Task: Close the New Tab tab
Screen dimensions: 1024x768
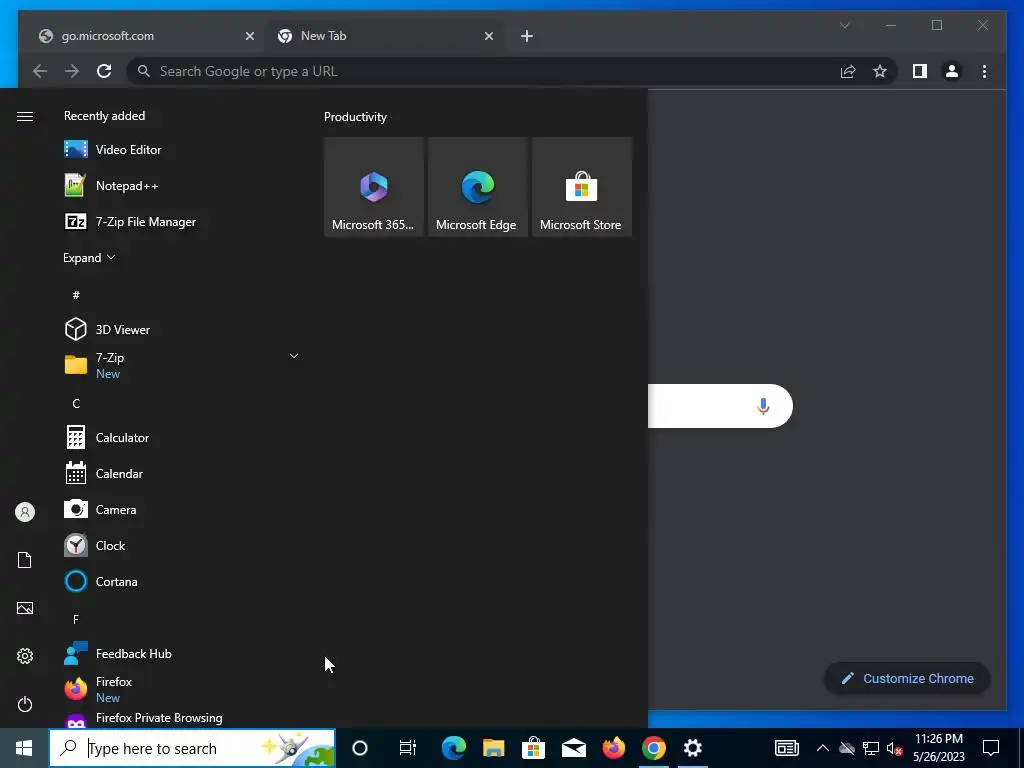Action: (x=488, y=36)
